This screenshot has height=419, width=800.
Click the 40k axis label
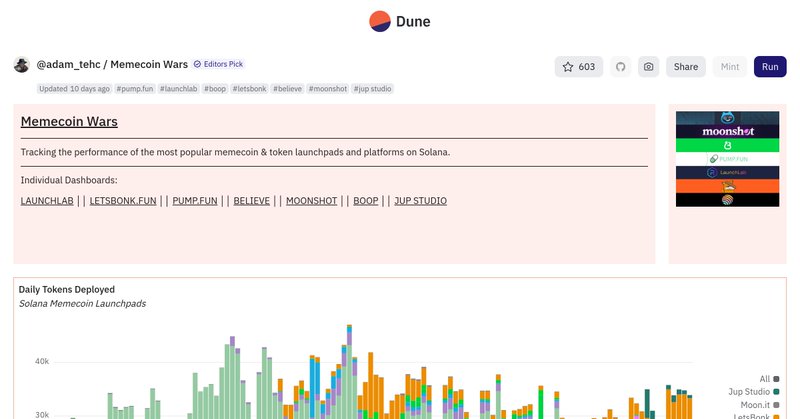[x=42, y=361]
